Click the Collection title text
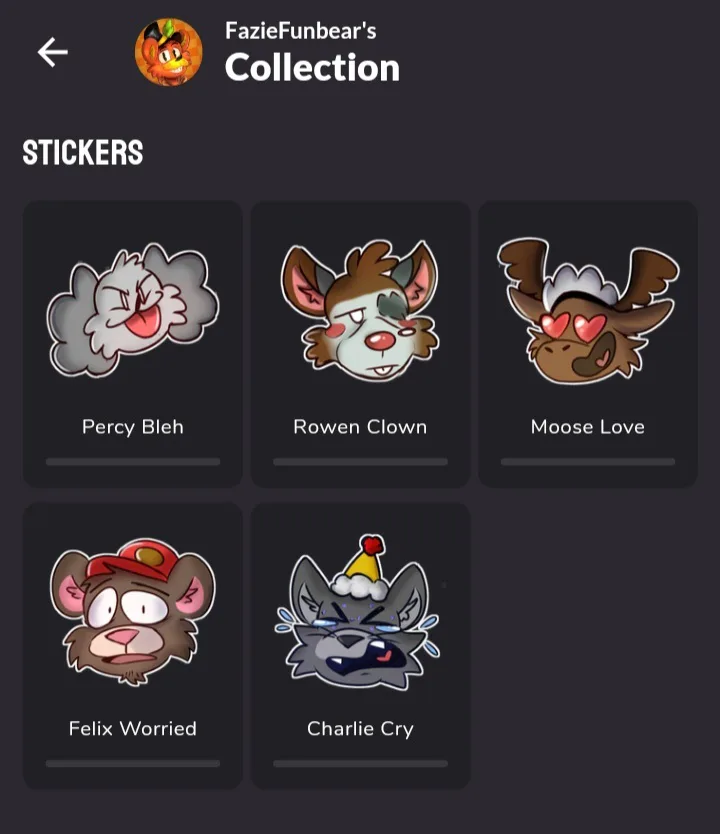720x834 pixels. [x=312, y=68]
